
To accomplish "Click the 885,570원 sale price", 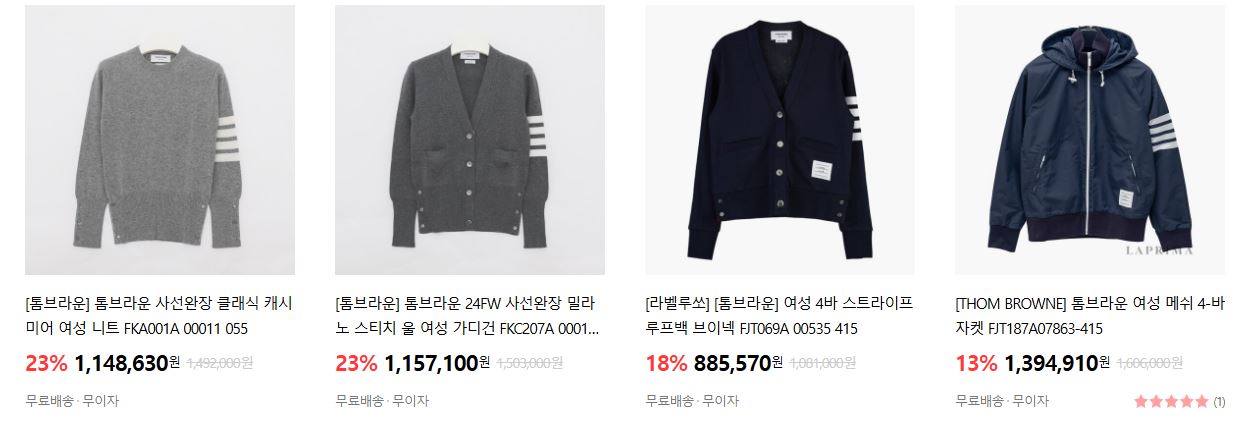I will pyautogui.click(x=738, y=363).
